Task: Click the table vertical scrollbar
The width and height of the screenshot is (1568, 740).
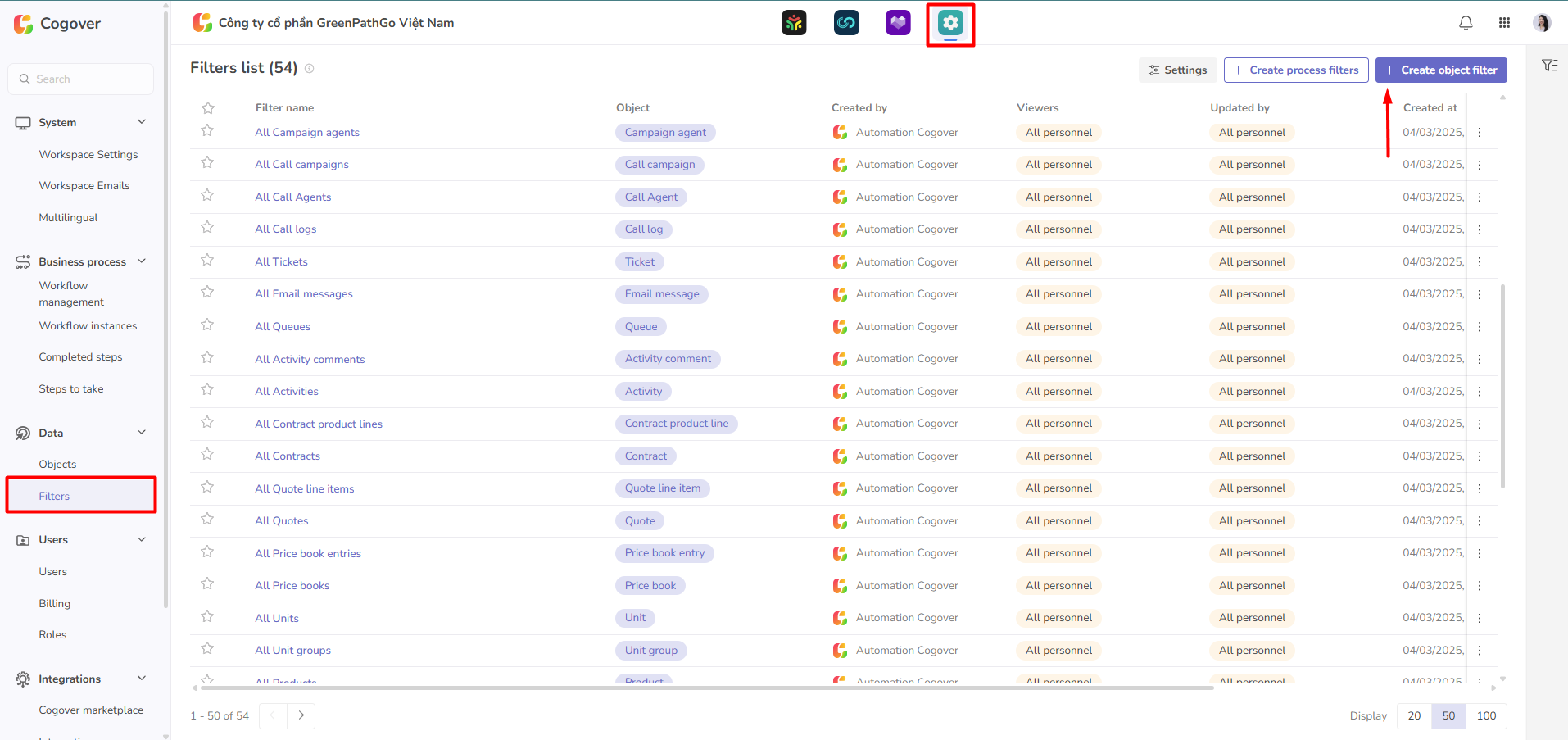Action: 1502,385
